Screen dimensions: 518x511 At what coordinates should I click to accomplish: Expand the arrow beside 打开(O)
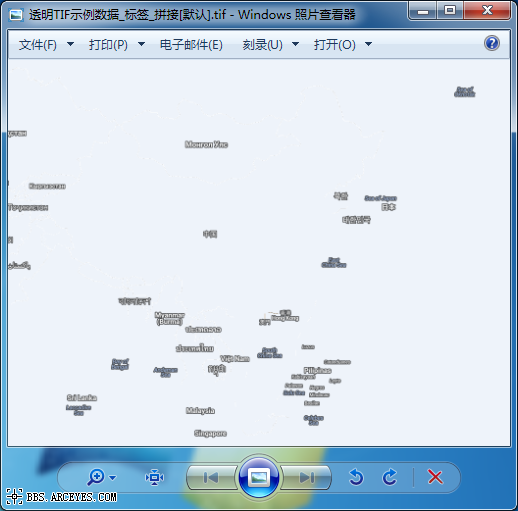[368, 44]
